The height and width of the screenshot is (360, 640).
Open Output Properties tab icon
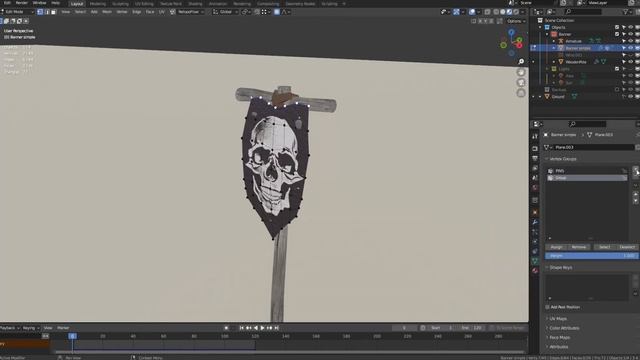[x=535, y=158]
